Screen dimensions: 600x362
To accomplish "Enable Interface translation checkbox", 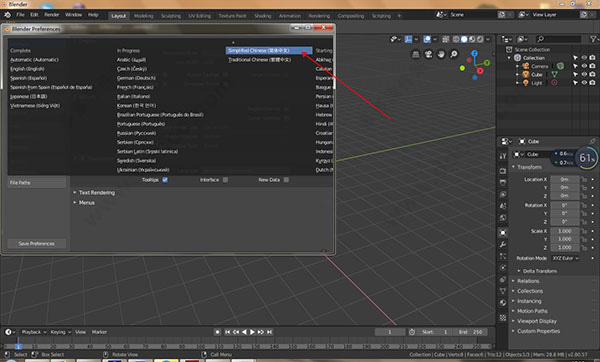I will 225,180.
